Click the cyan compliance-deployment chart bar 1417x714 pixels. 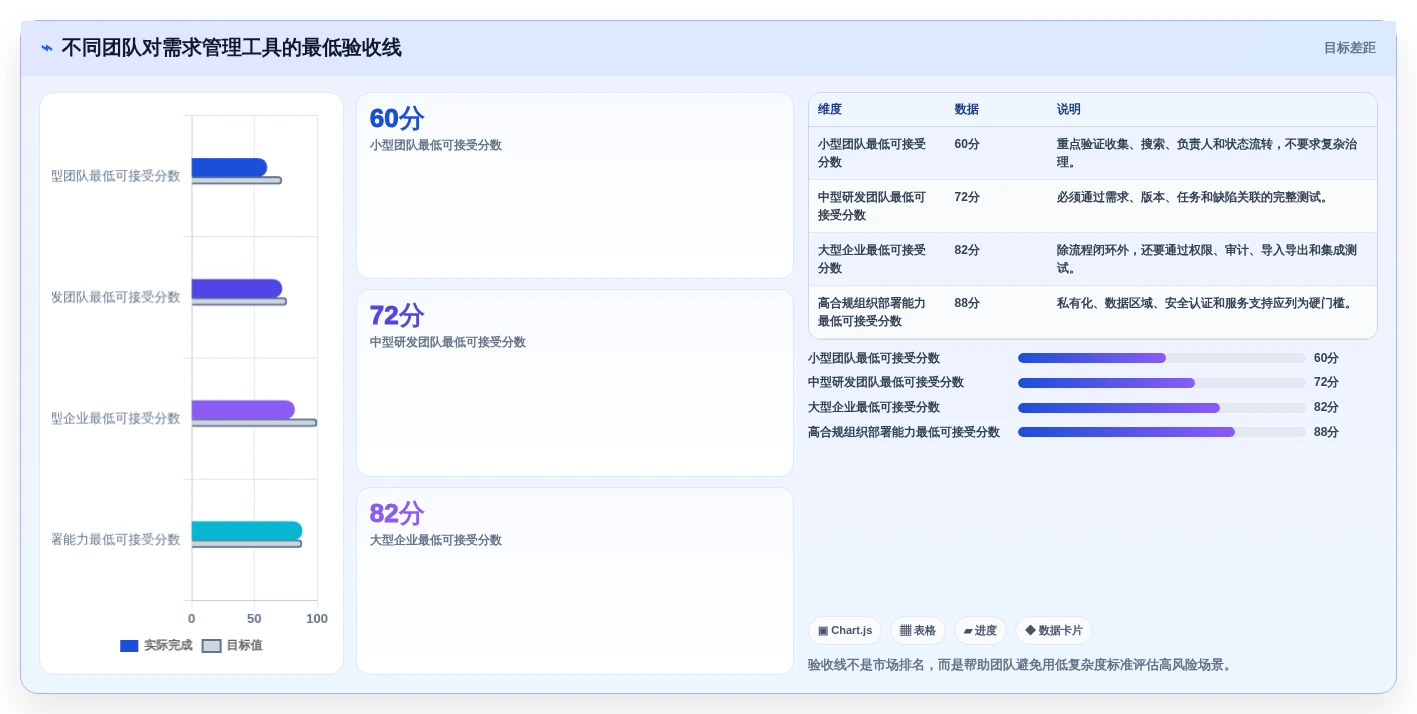[x=247, y=531]
